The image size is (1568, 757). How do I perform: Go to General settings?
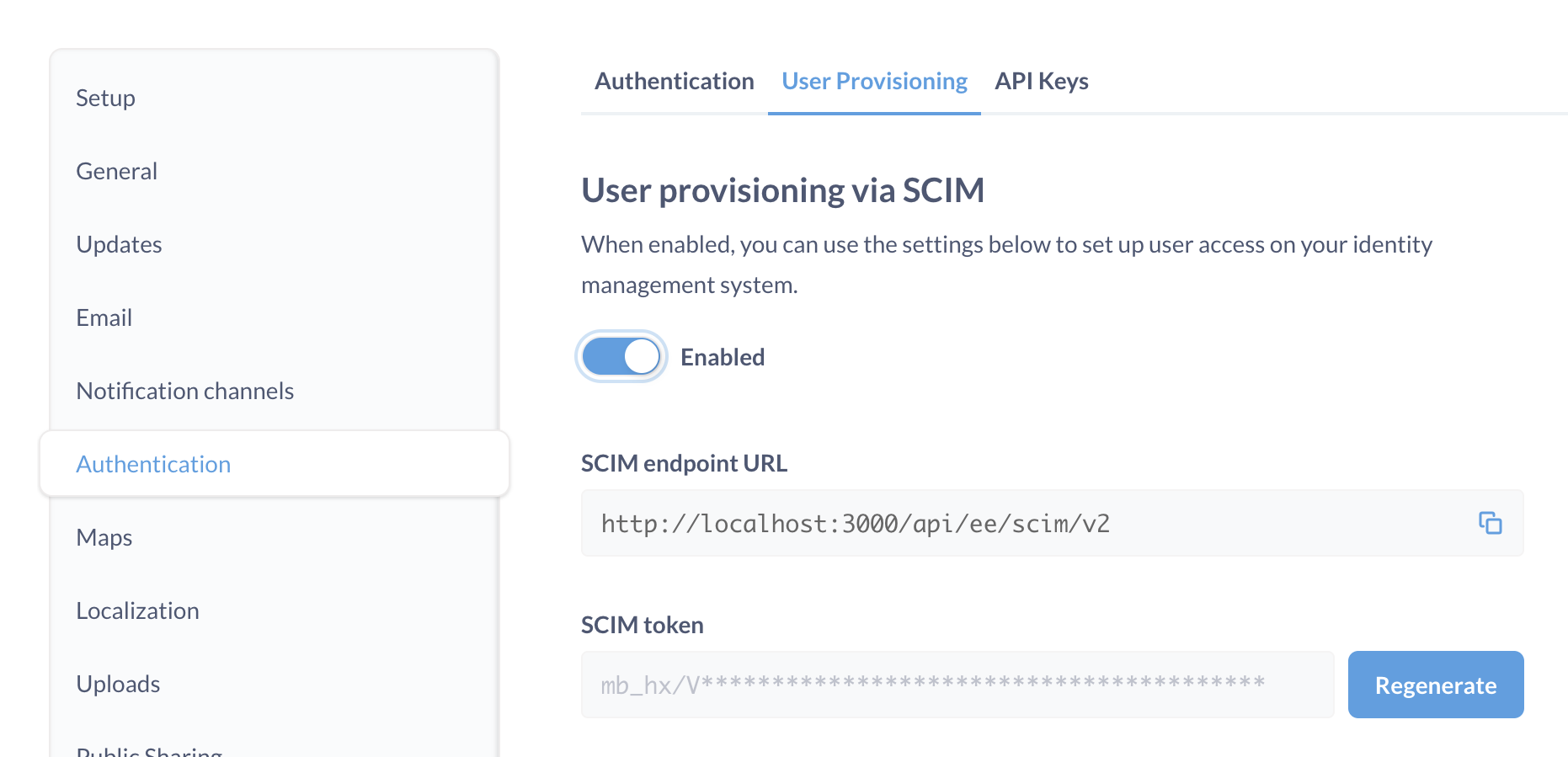pyautogui.click(x=116, y=172)
